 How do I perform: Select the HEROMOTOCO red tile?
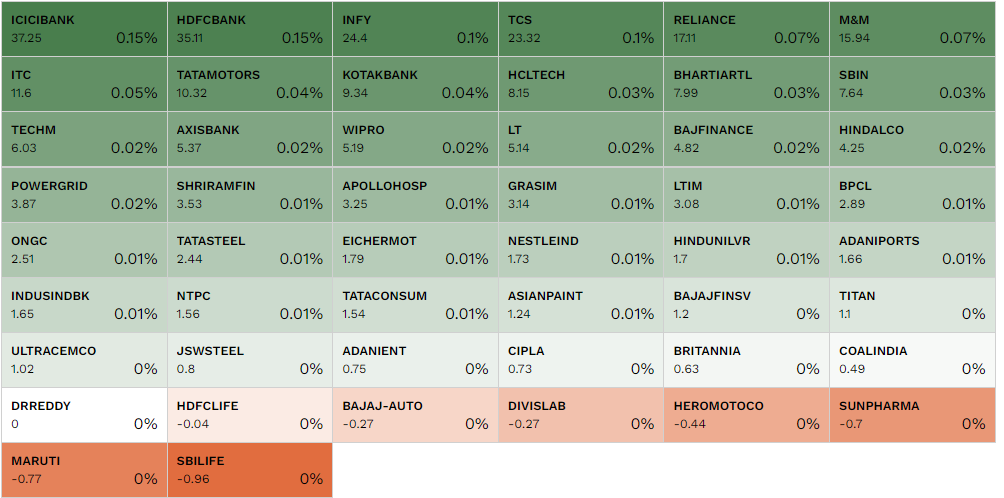tap(746, 415)
